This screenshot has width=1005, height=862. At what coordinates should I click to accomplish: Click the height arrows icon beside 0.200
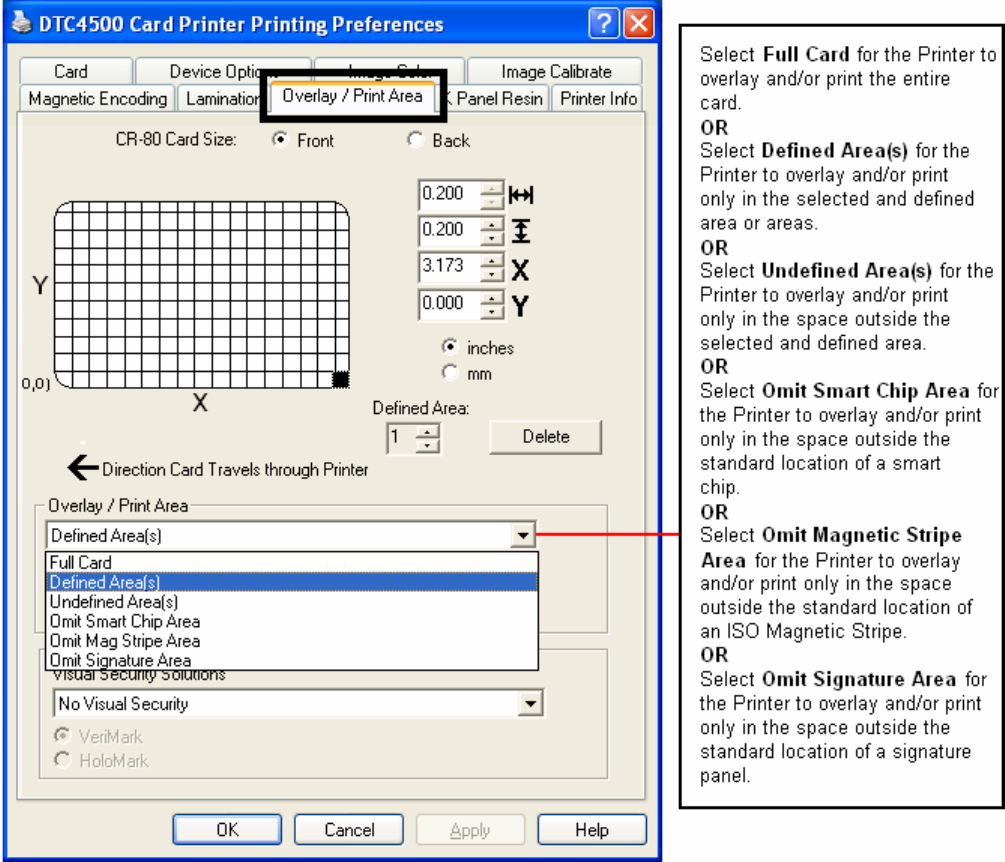(x=520, y=231)
